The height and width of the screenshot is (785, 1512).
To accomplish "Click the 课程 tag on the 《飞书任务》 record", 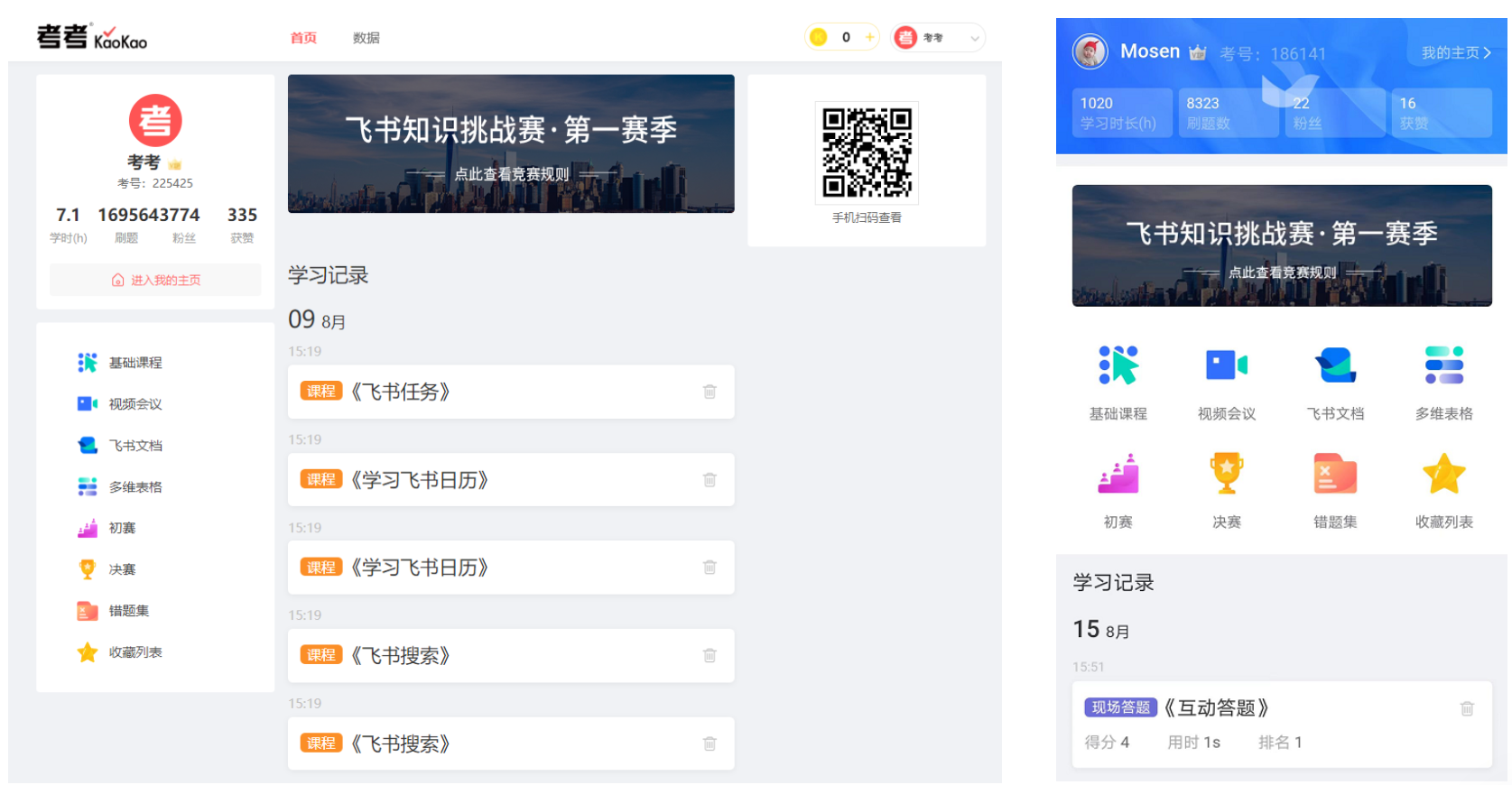I will pyautogui.click(x=321, y=392).
